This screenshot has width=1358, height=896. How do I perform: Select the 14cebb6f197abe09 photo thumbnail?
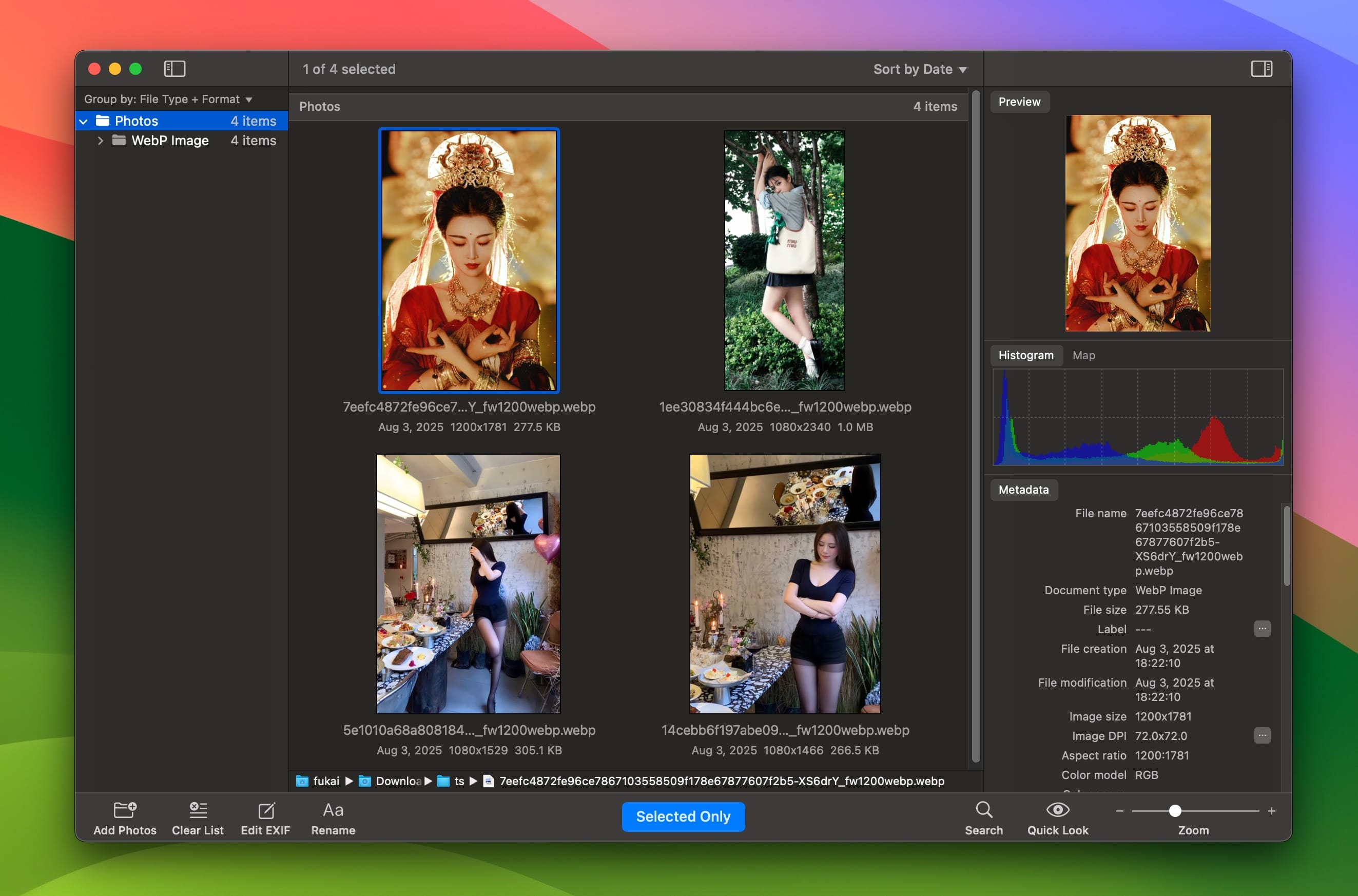point(784,583)
